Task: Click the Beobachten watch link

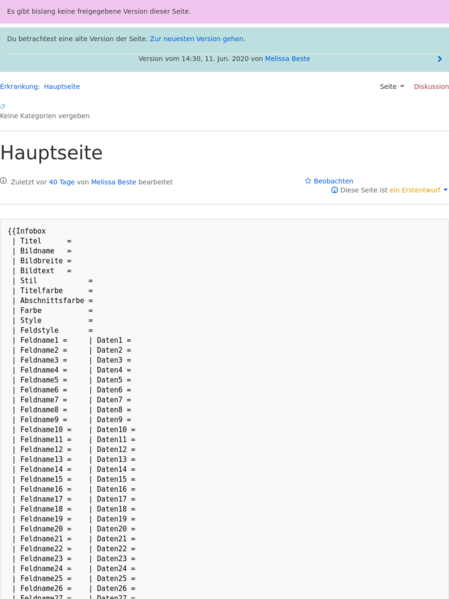Action: pyautogui.click(x=333, y=181)
